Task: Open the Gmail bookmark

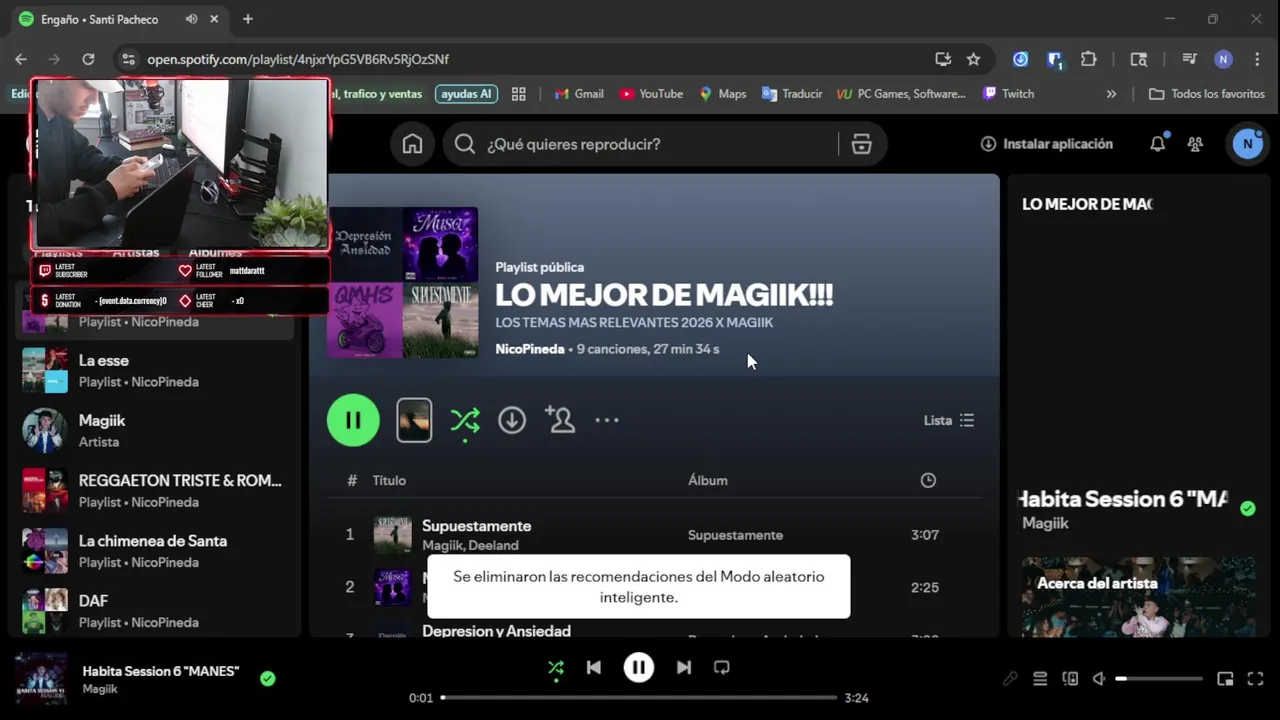Action: click(x=579, y=94)
